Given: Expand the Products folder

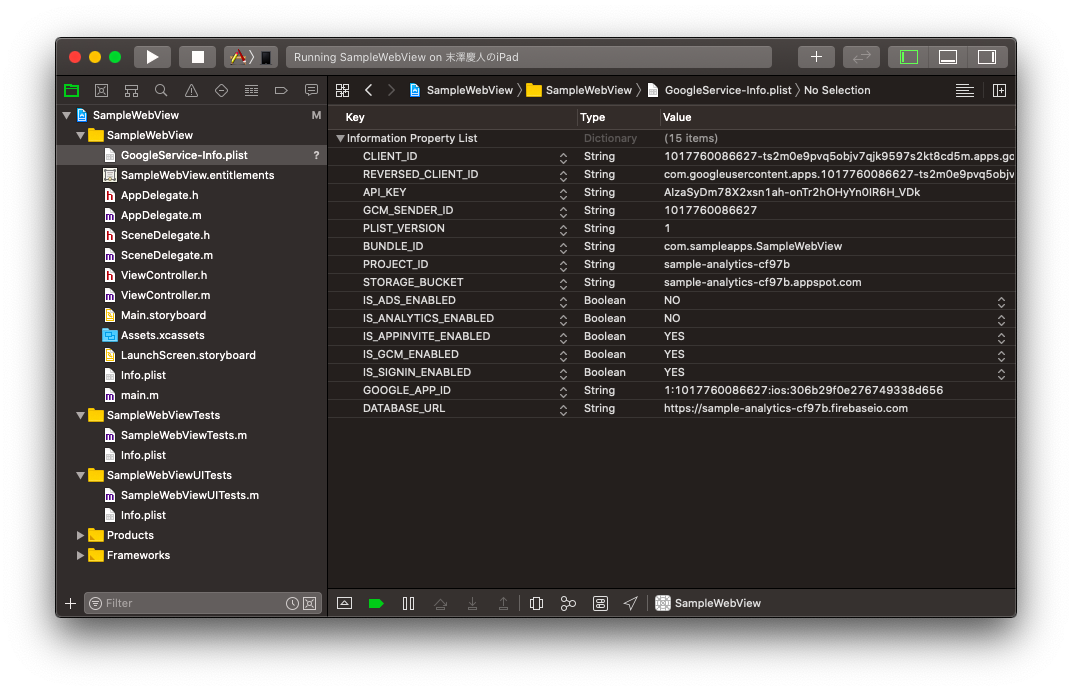Looking at the screenshot, I should pos(81,535).
